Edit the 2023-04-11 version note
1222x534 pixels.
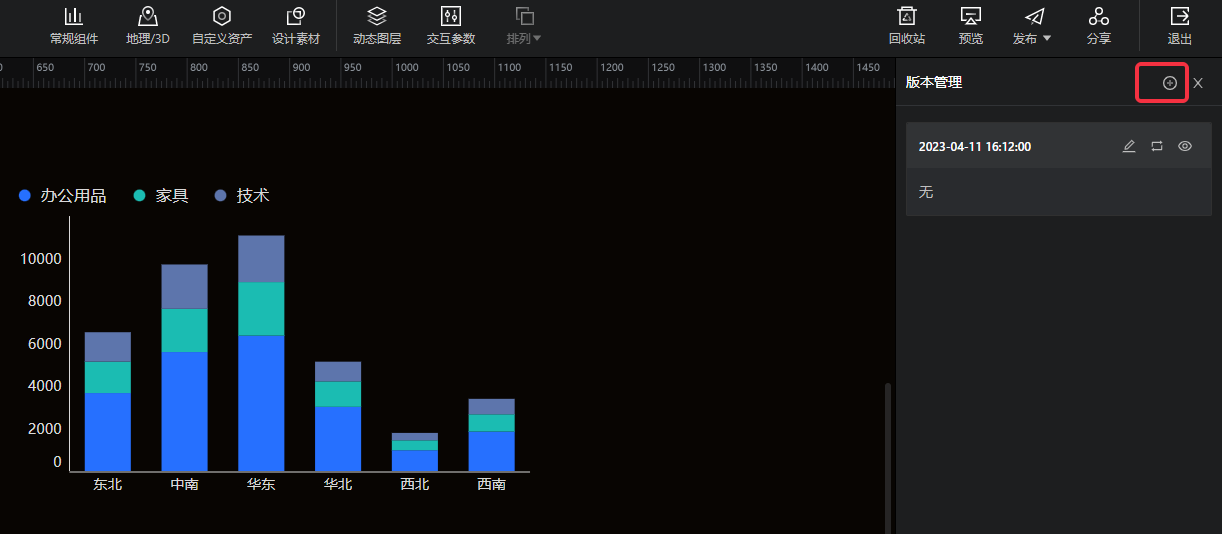[x=1129, y=146]
